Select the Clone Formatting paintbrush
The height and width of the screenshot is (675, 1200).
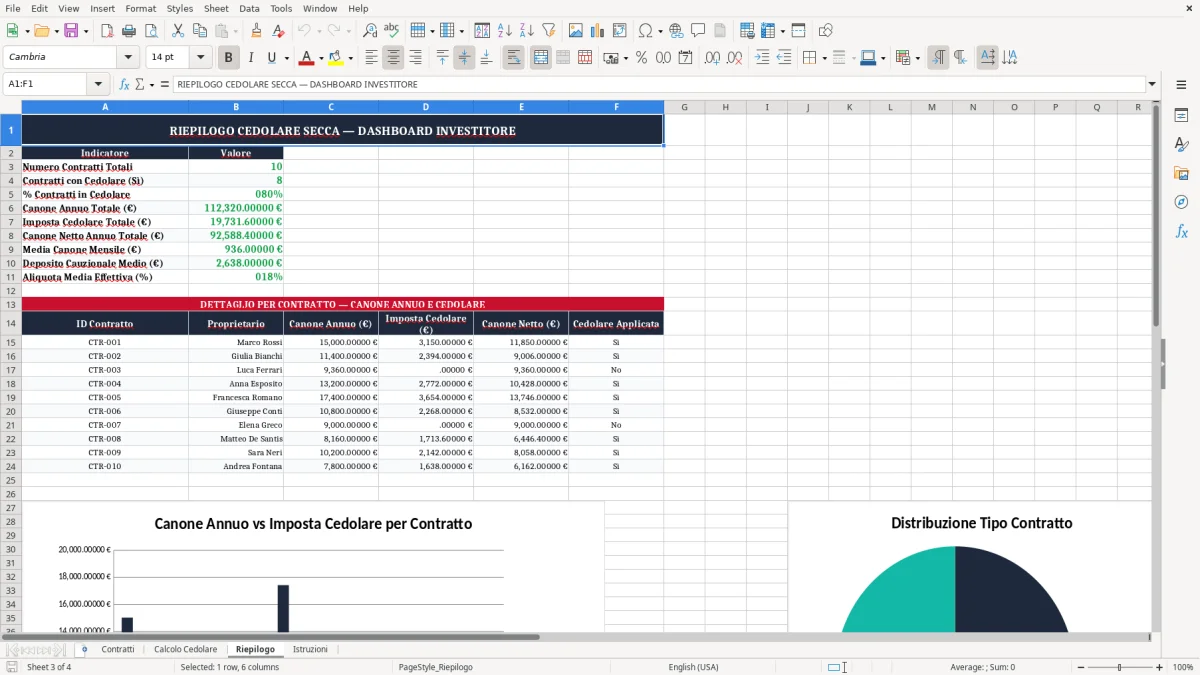click(x=257, y=31)
